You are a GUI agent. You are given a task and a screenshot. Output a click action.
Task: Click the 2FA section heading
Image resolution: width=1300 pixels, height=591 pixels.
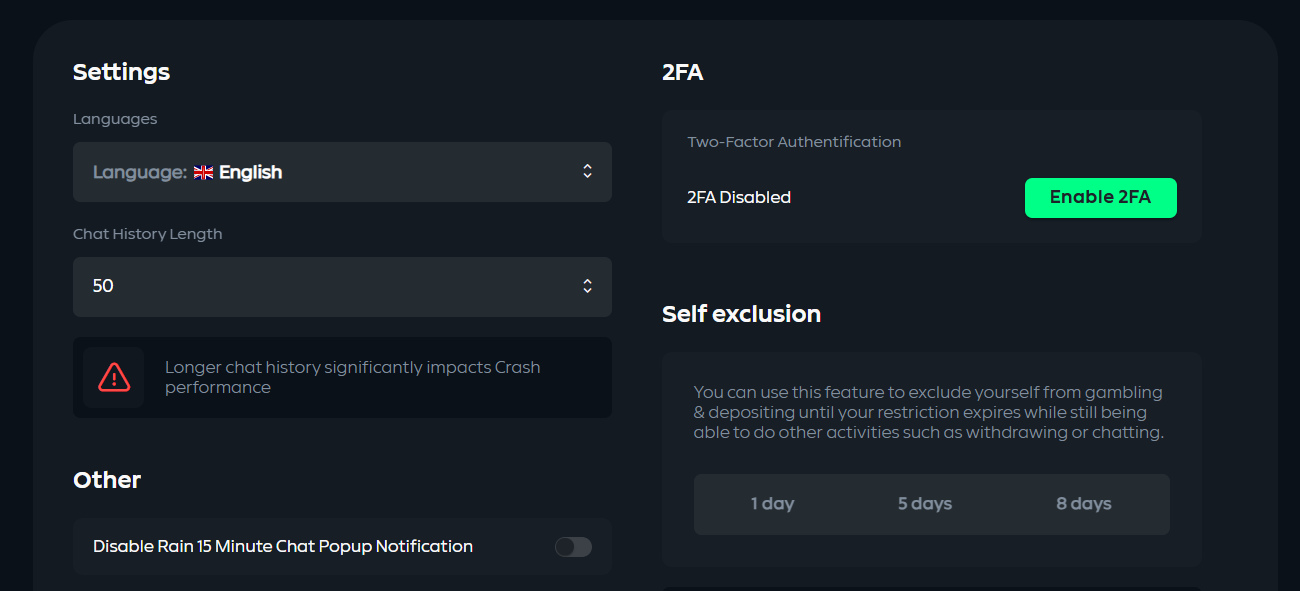click(682, 72)
